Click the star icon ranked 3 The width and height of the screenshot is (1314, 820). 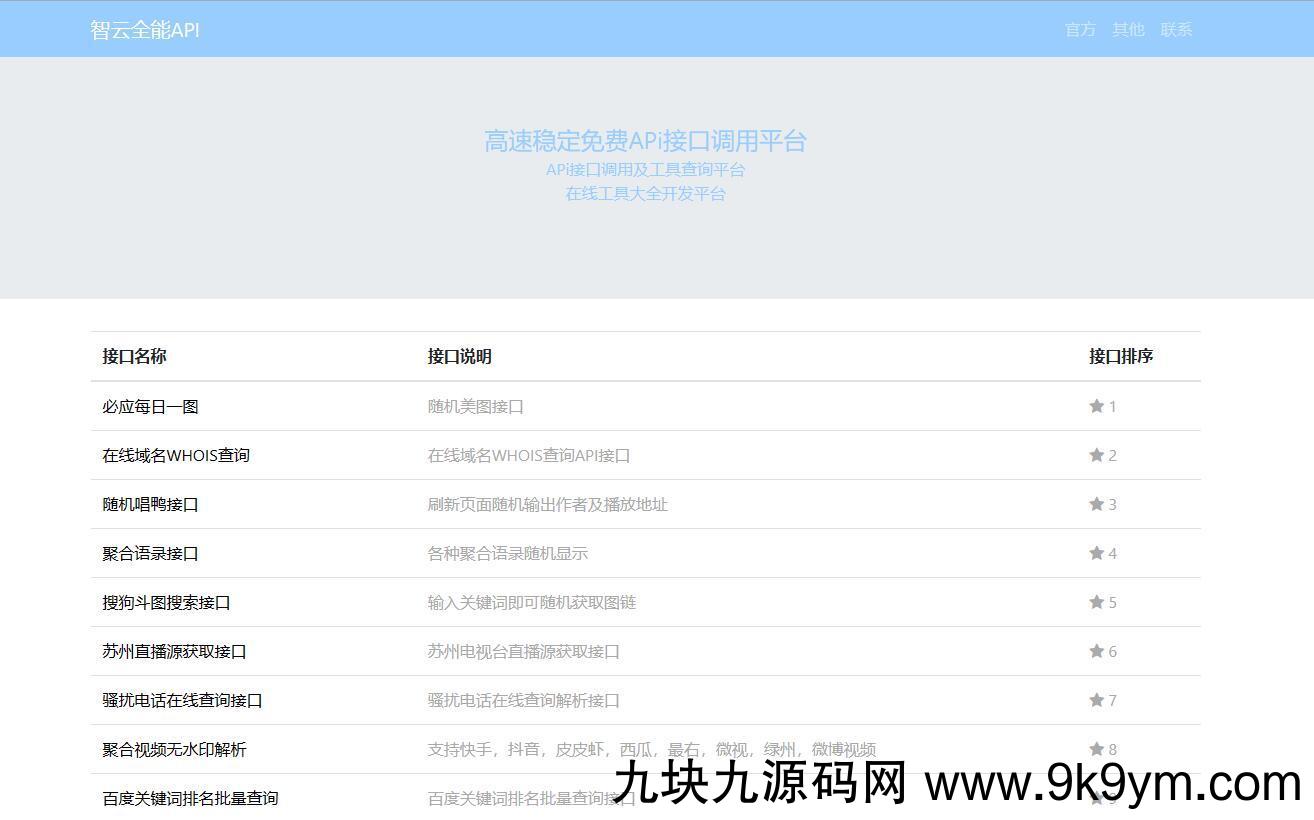click(x=1096, y=504)
